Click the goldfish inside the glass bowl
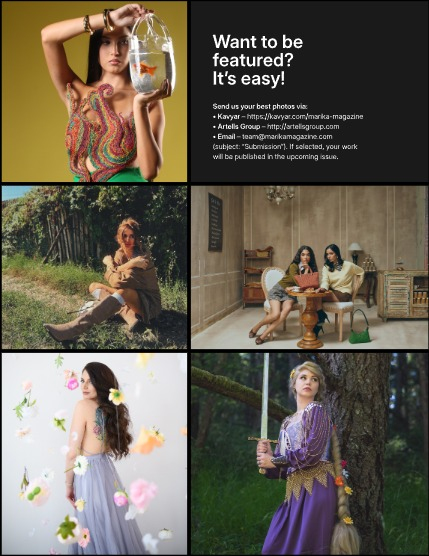The width and height of the screenshot is (429, 556). [x=147, y=68]
